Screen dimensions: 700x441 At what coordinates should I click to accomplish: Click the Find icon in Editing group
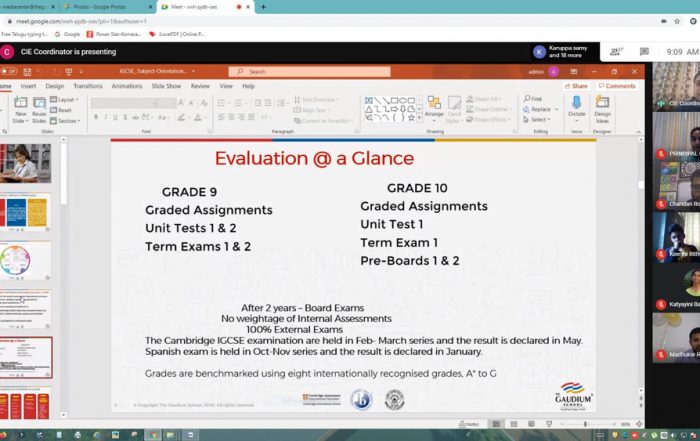[532, 99]
